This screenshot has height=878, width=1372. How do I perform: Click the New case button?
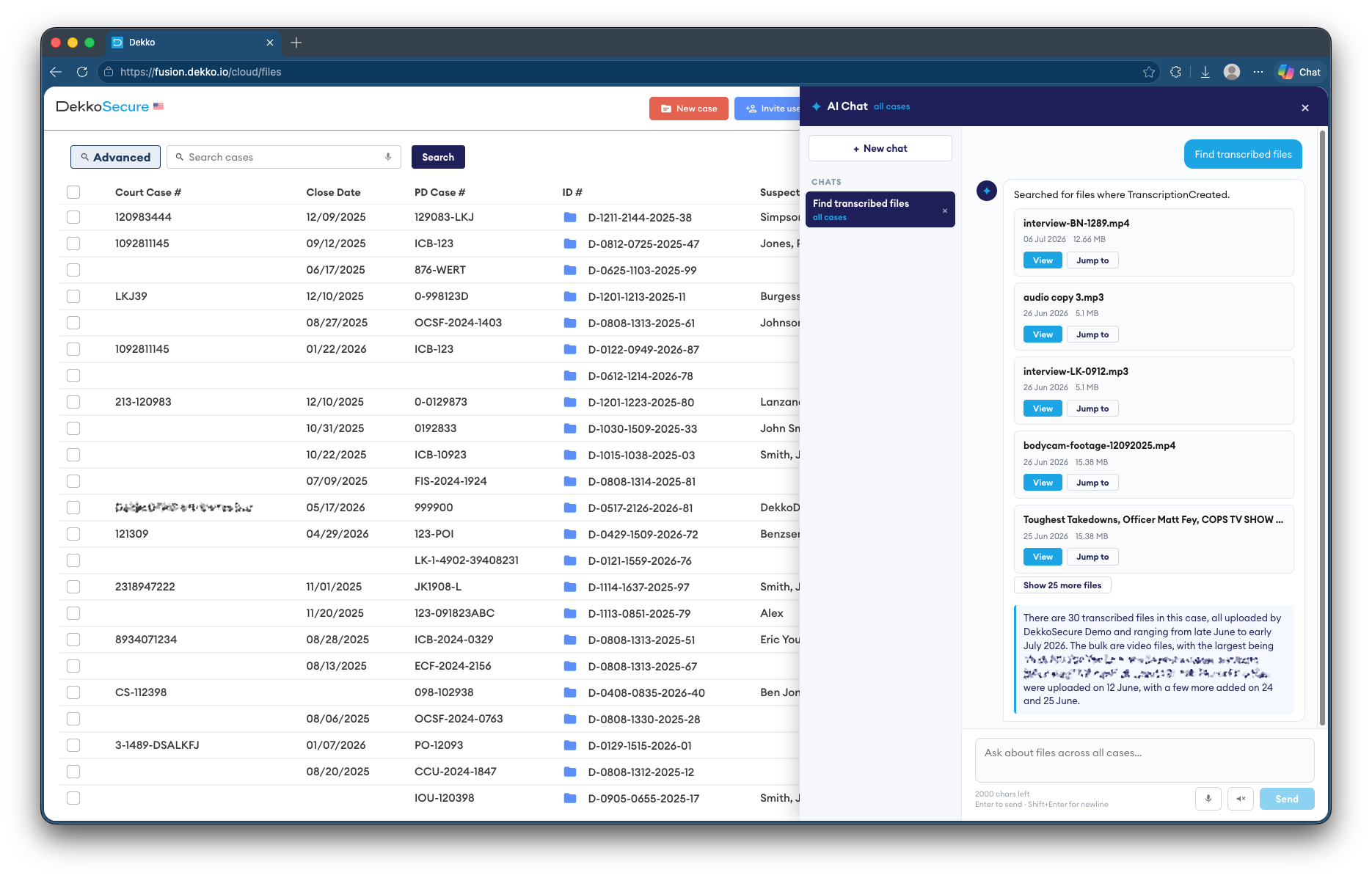coord(688,109)
